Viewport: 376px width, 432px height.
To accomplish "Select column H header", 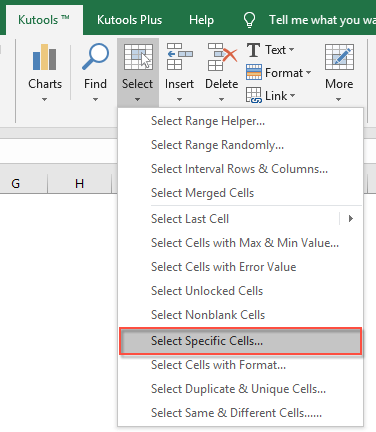I will tap(79, 183).
